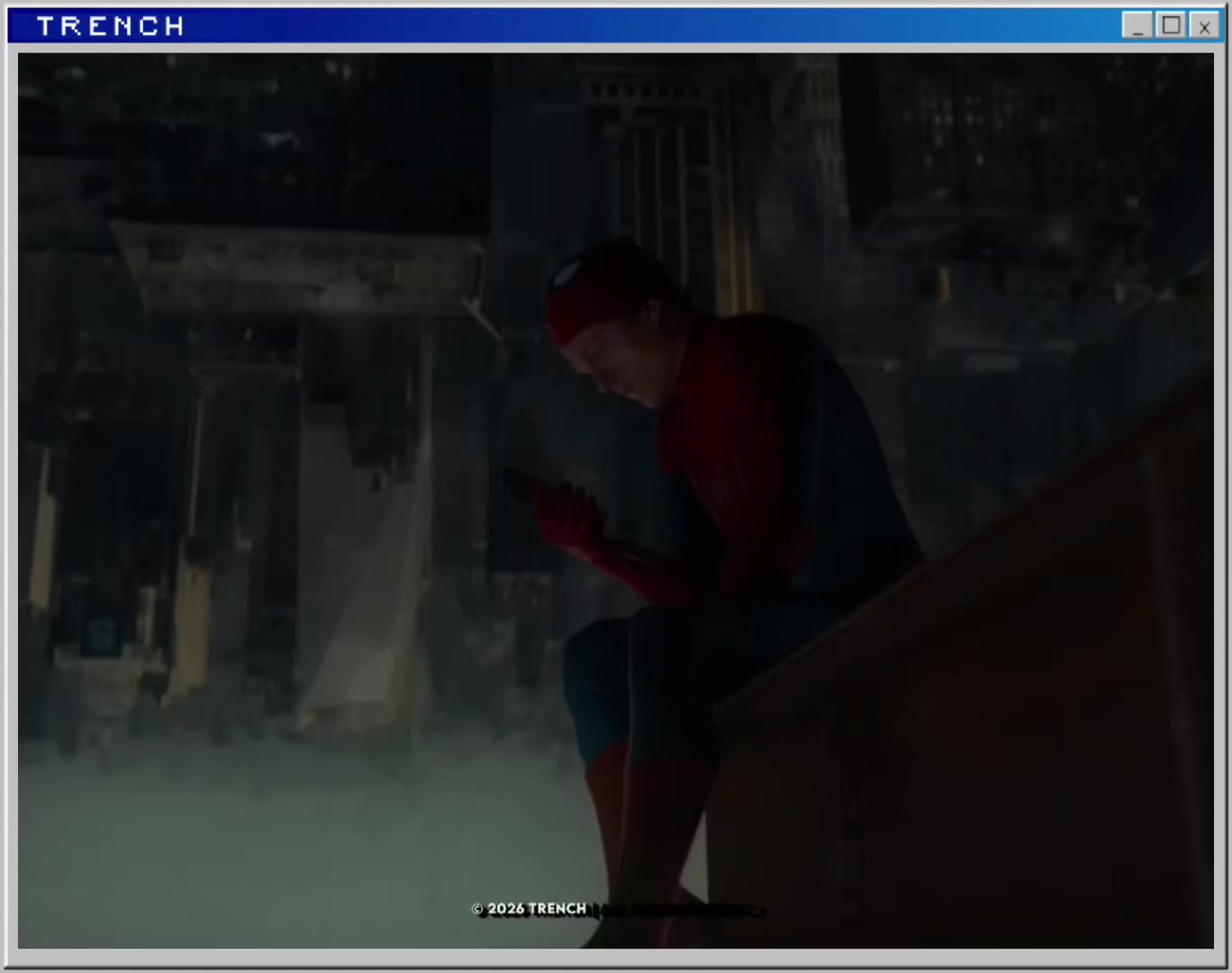Click the TRENCH title bar label
Screen dimensions: 1232x973
click(111, 26)
